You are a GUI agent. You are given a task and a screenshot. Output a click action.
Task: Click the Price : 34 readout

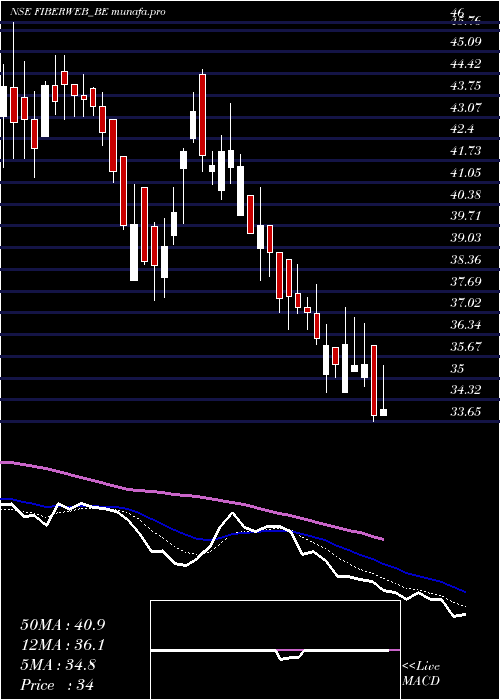pyautogui.click(x=58, y=685)
